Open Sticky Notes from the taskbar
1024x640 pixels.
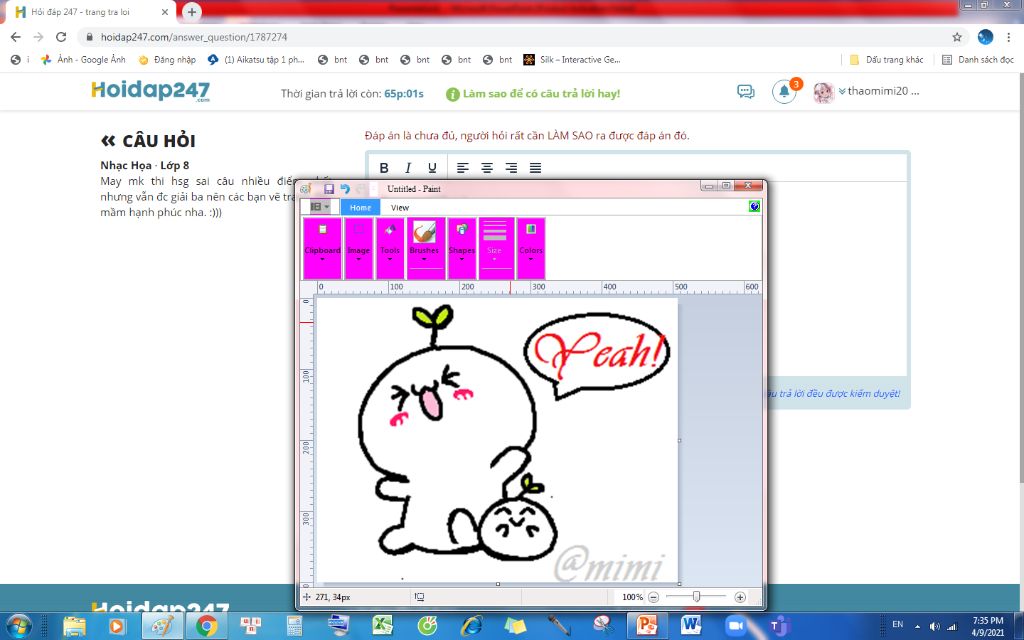515,625
